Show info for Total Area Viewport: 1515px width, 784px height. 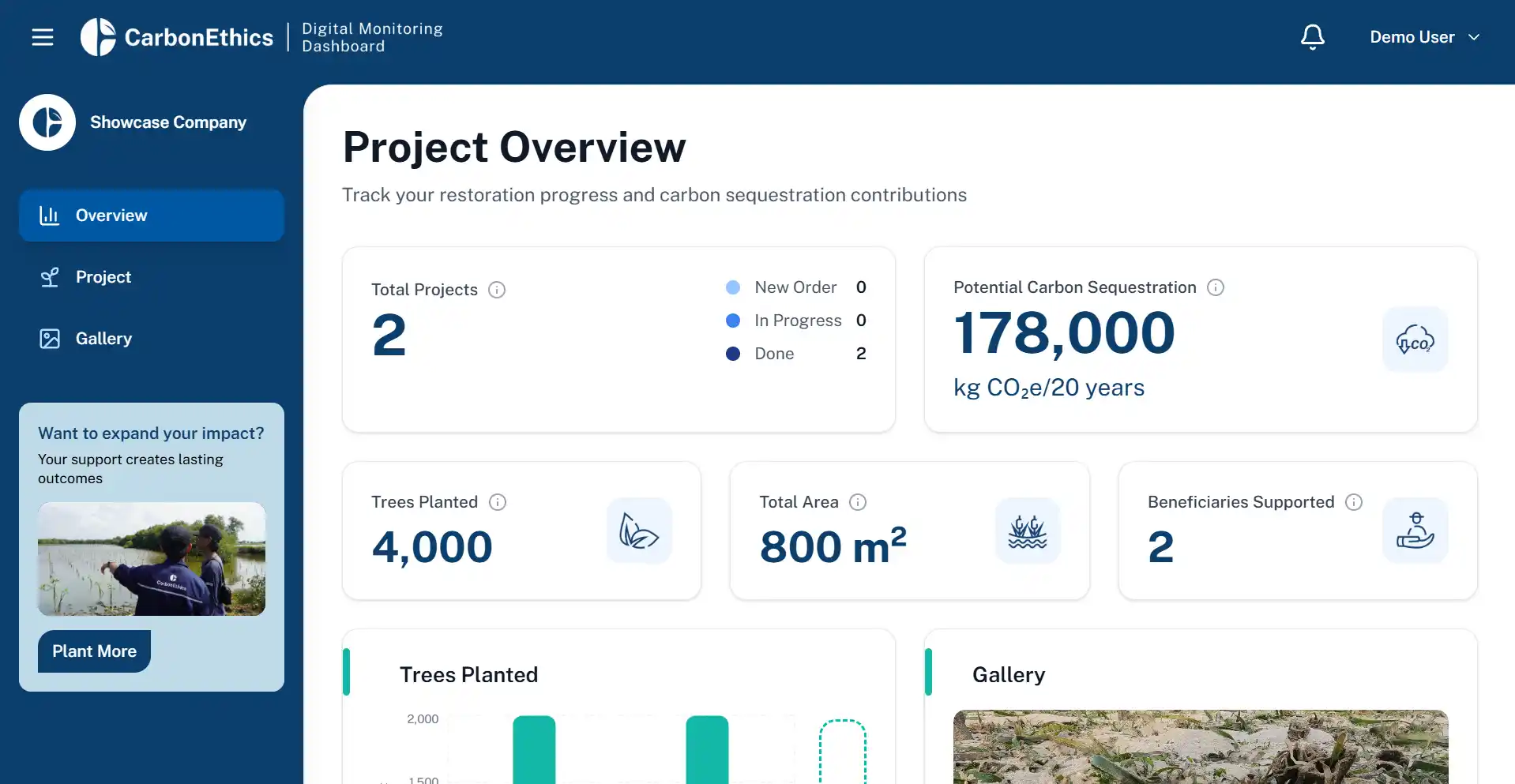click(x=858, y=502)
